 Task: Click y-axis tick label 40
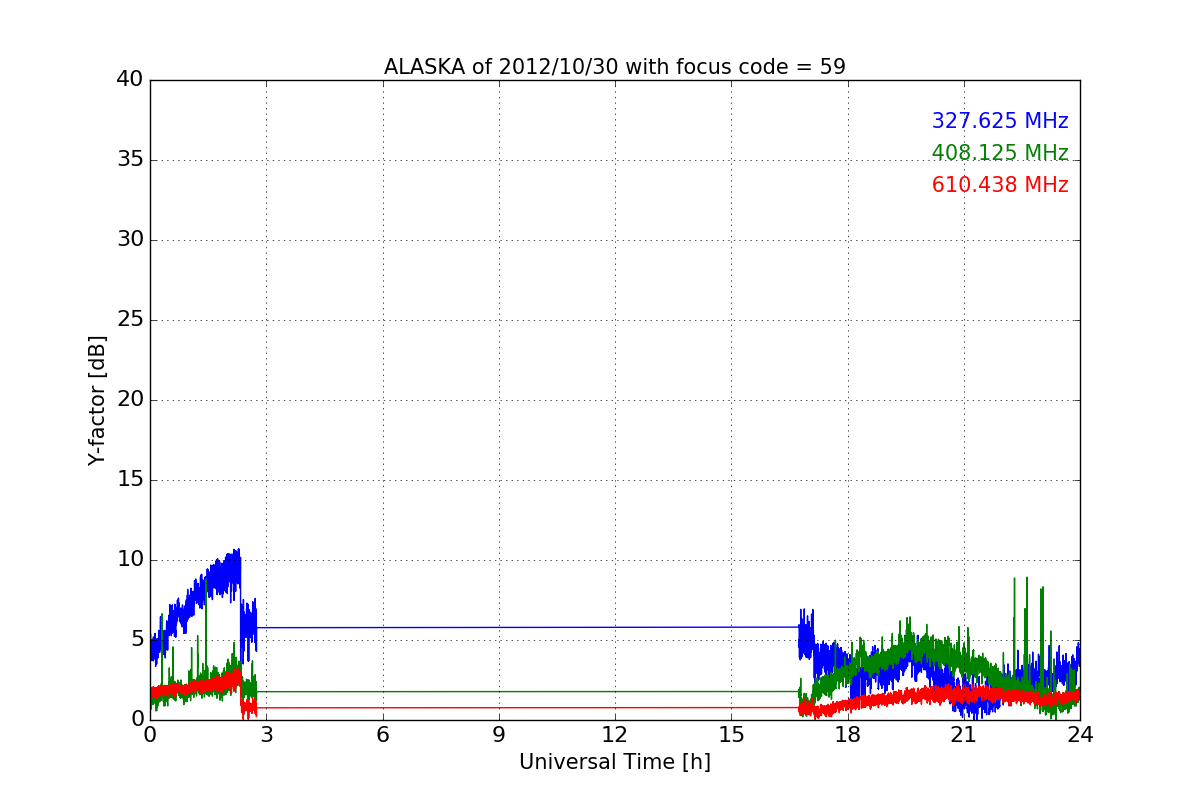pyautogui.click(x=130, y=80)
